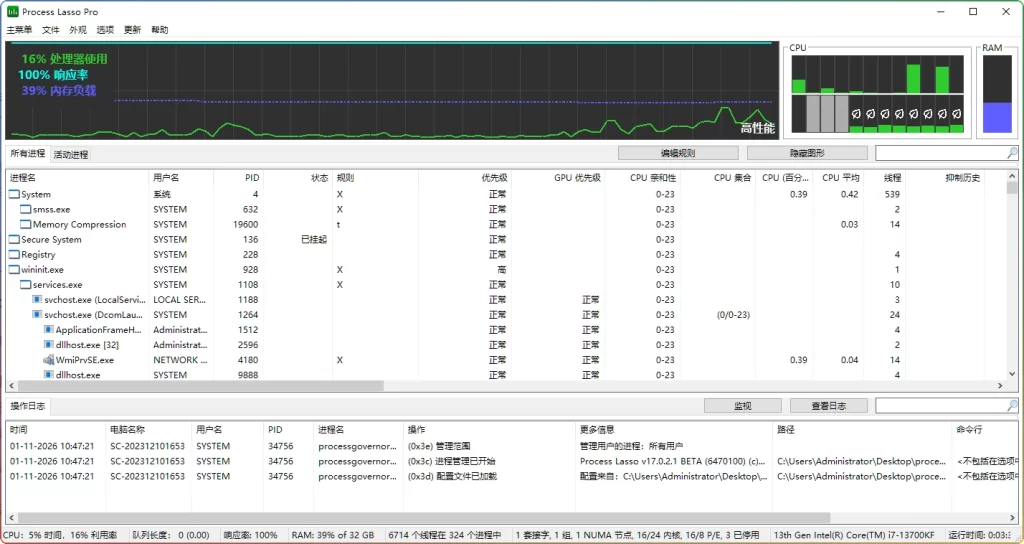Select the Secure System process row
1024x544 pixels.
(x=506, y=240)
